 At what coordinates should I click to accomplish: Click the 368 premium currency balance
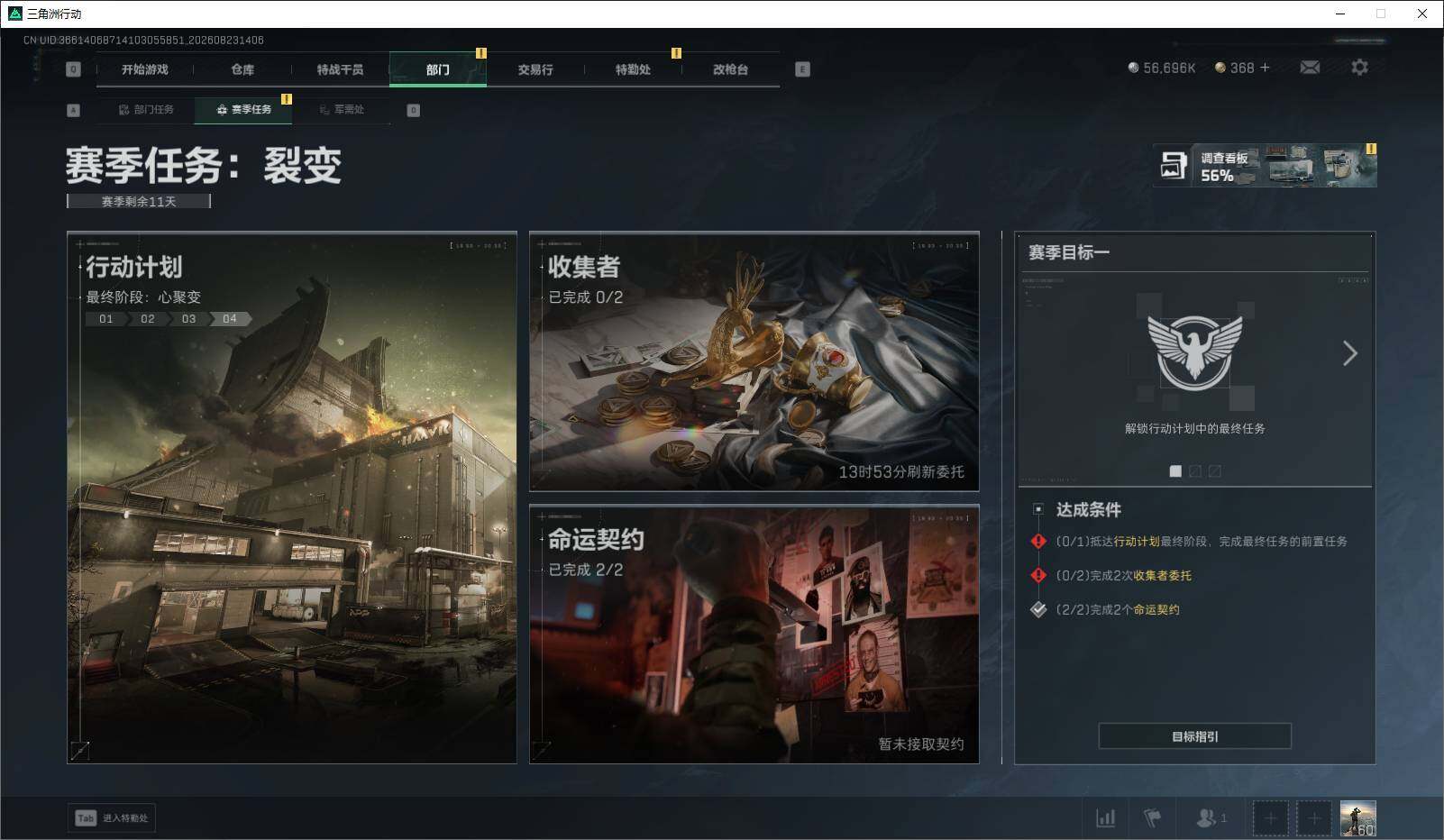click(x=1235, y=68)
